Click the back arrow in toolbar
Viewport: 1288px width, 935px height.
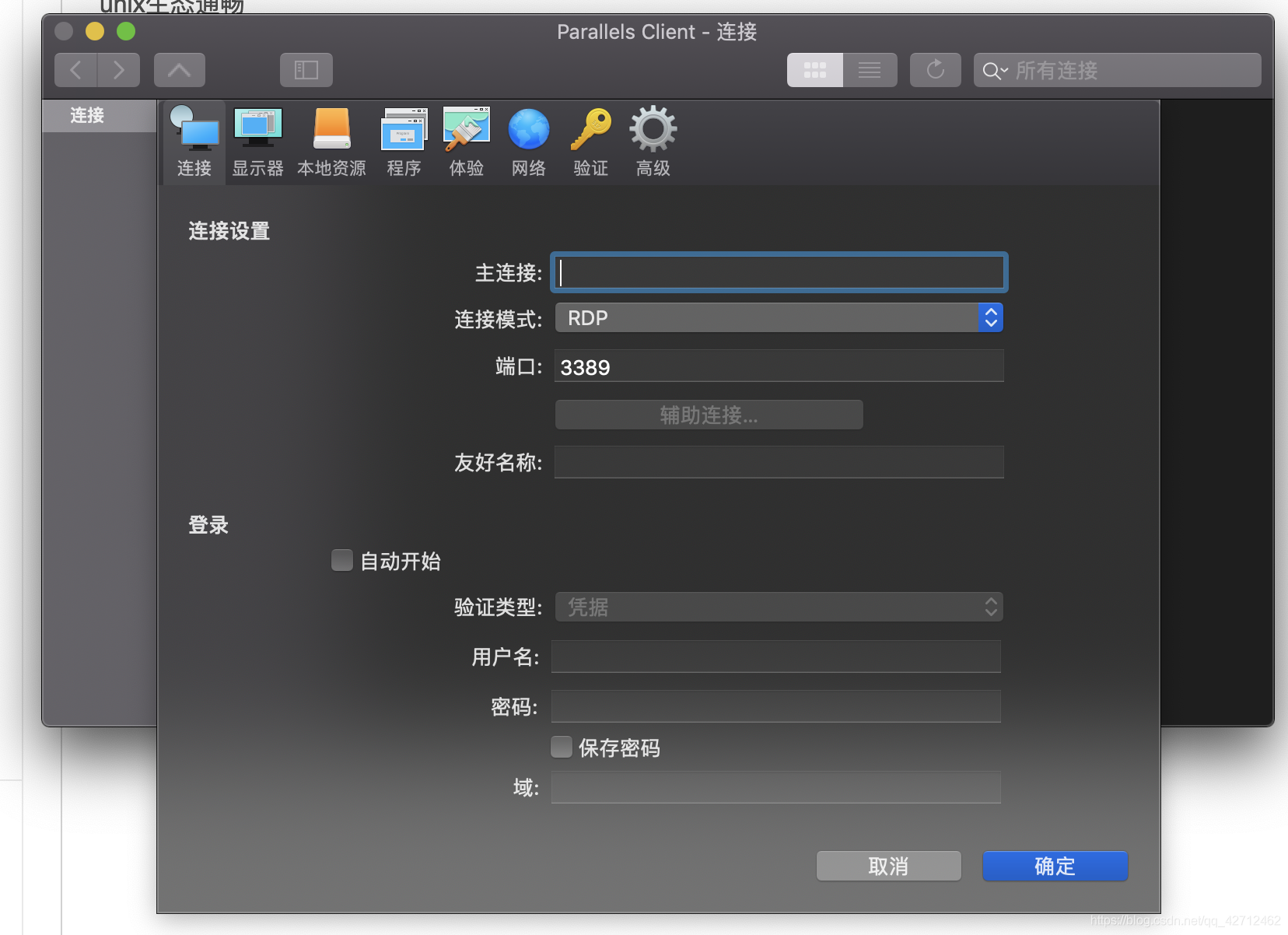click(x=75, y=70)
